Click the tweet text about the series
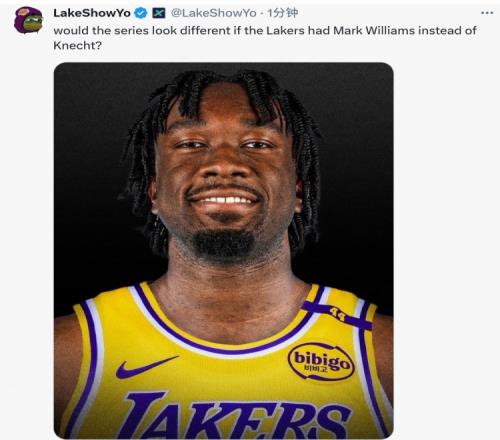The width and height of the screenshot is (500, 440). click(265, 38)
